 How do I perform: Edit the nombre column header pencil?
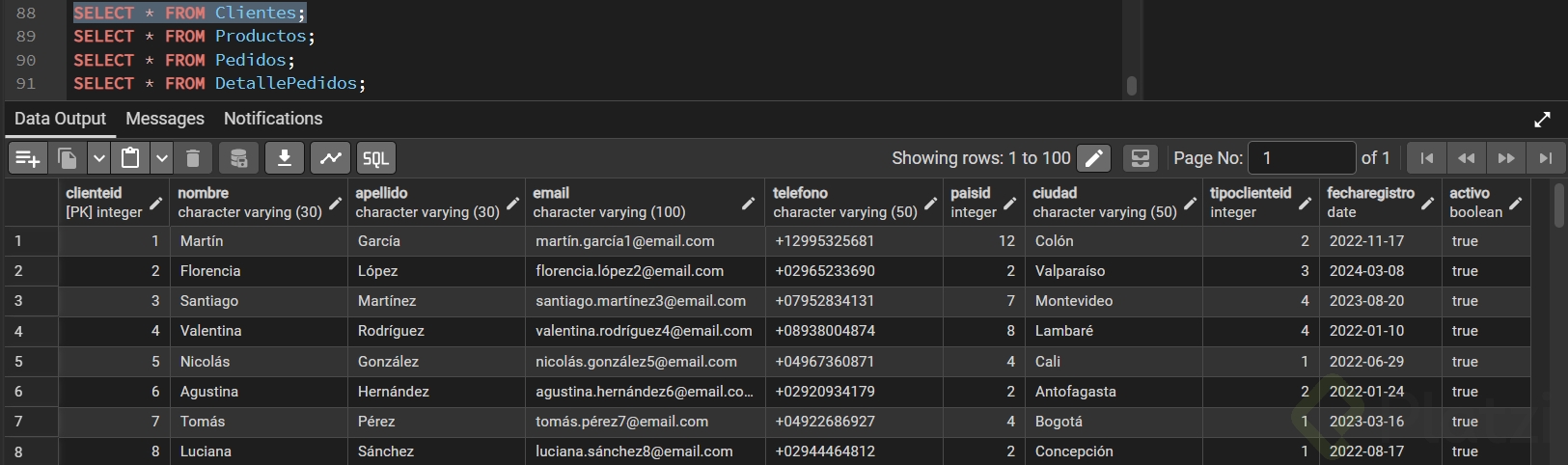tap(335, 204)
